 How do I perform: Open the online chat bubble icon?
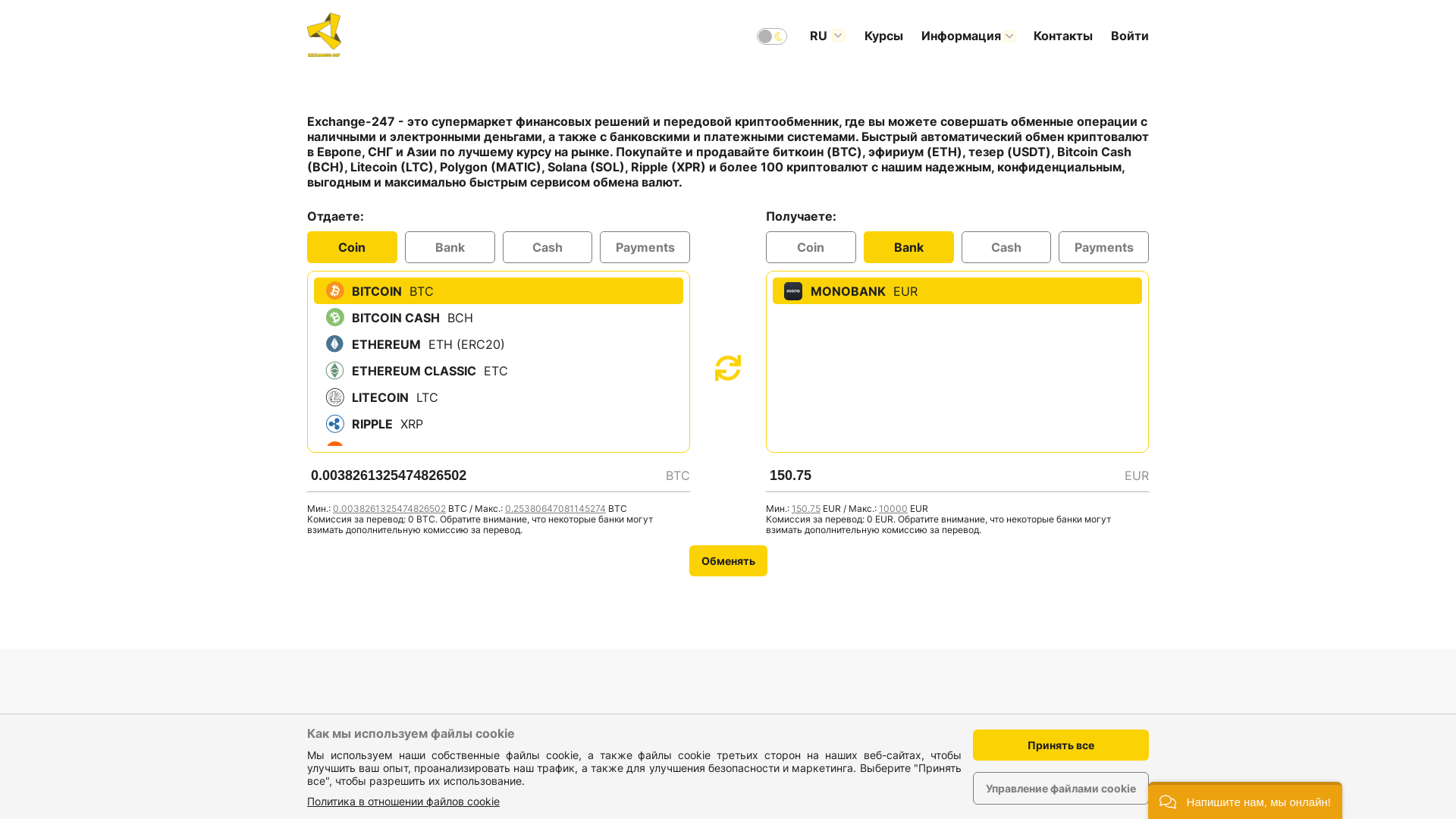[x=1167, y=802]
